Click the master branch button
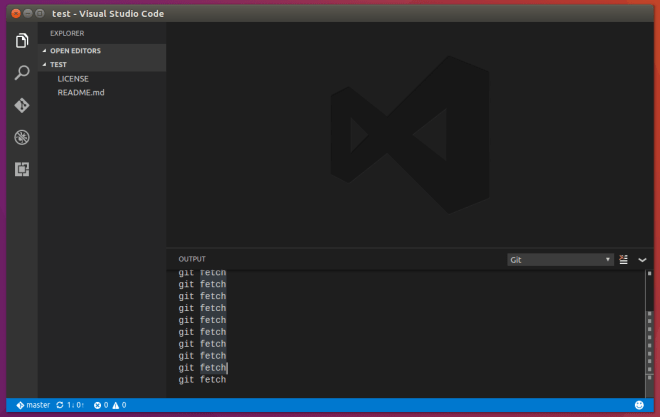This screenshot has width=660, height=417. pyautogui.click(x=33, y=405)
